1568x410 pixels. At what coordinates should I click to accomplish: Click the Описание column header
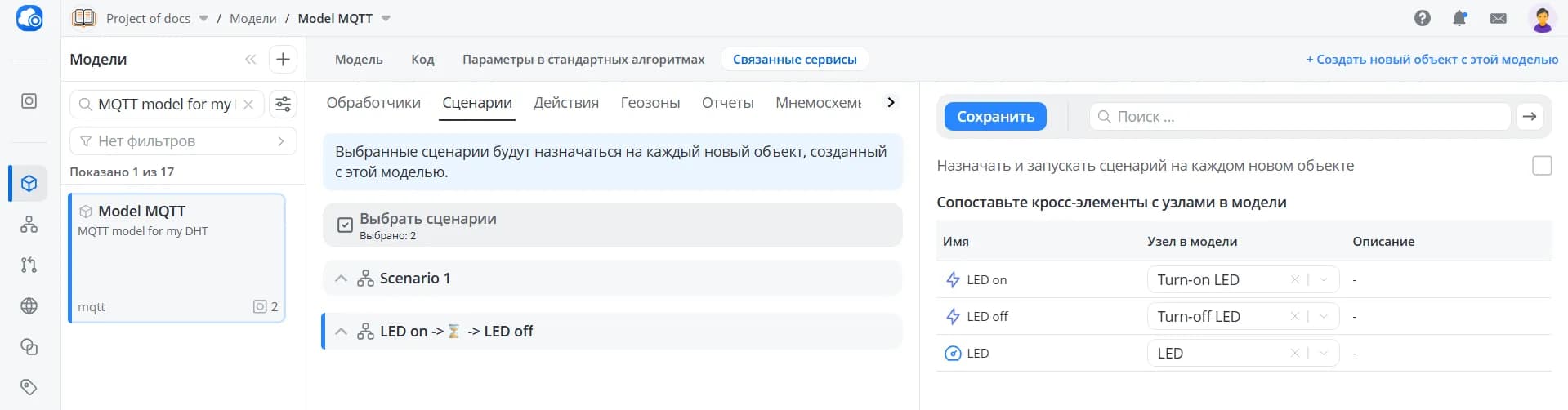(1383, 242)
